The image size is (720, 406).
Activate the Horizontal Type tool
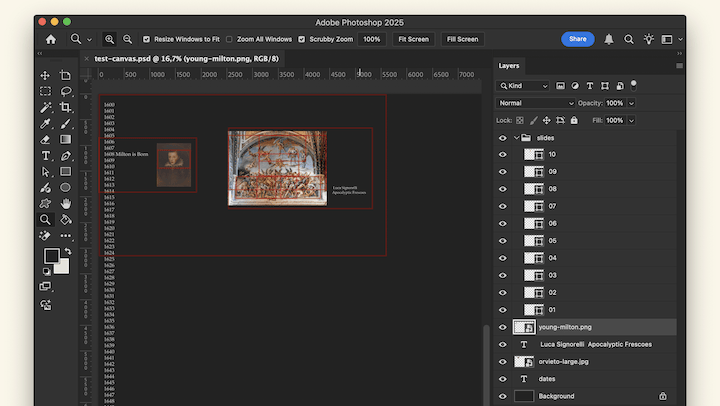coord(45,155)
